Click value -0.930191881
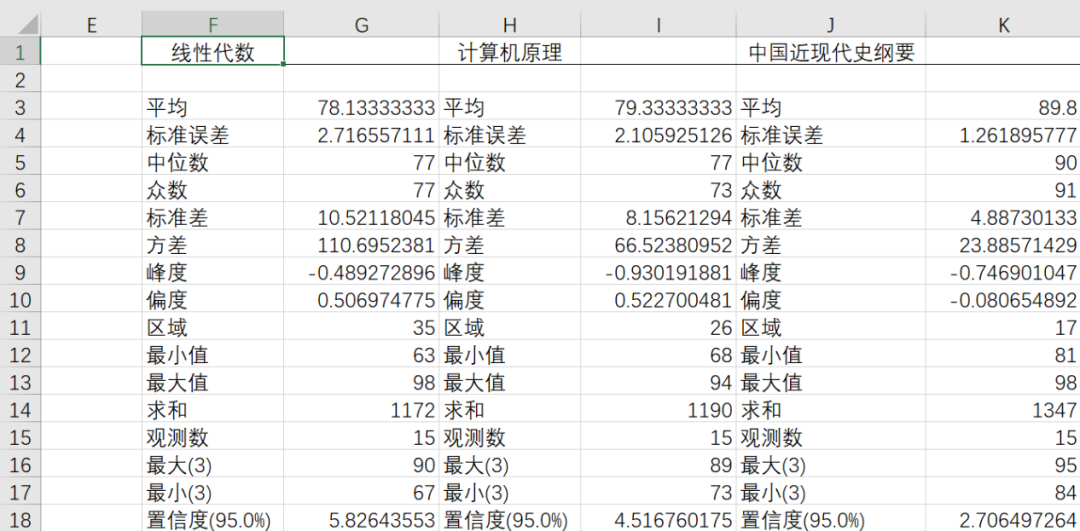 coord(669,273)
